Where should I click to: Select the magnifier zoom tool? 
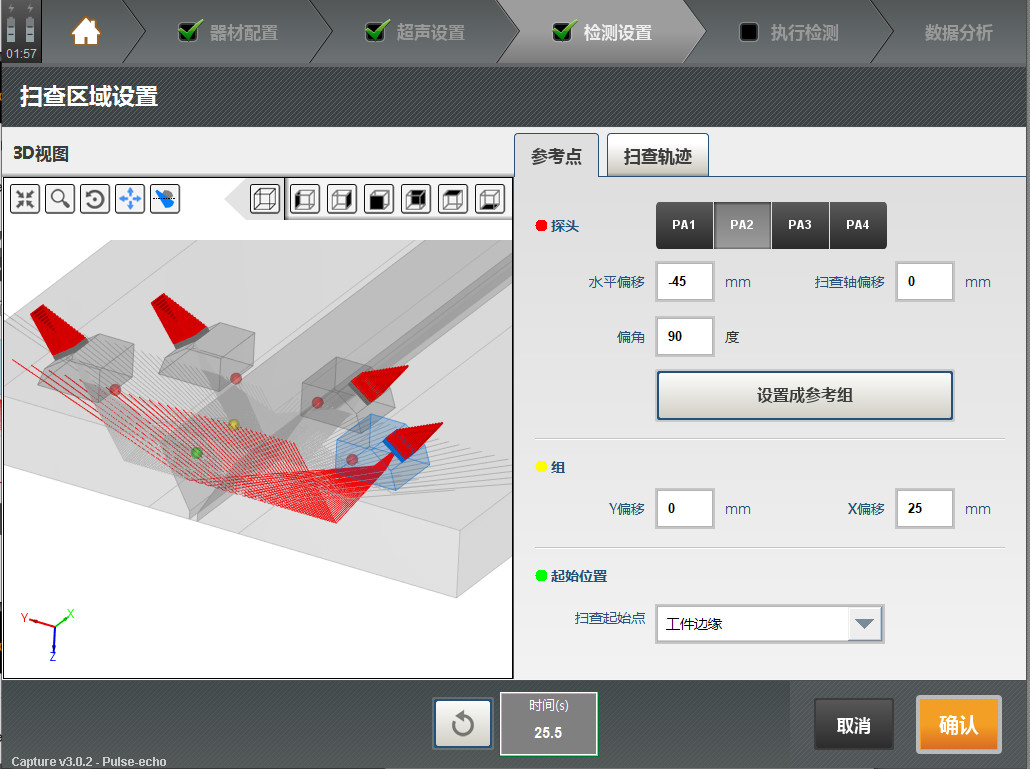(x=60, y=199)
